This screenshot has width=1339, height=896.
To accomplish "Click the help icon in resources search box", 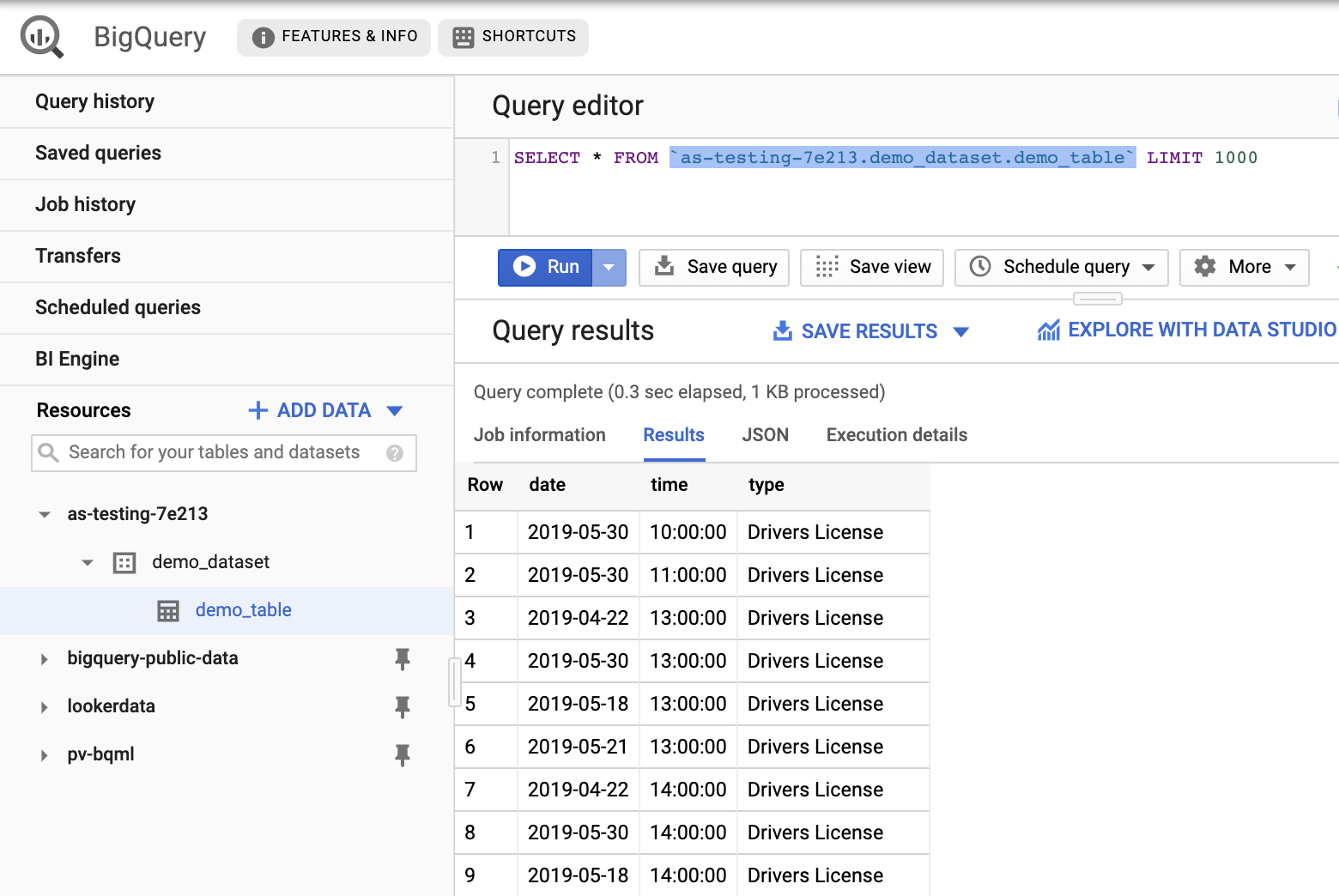I will pyautogui.click(x=395, y=453).
